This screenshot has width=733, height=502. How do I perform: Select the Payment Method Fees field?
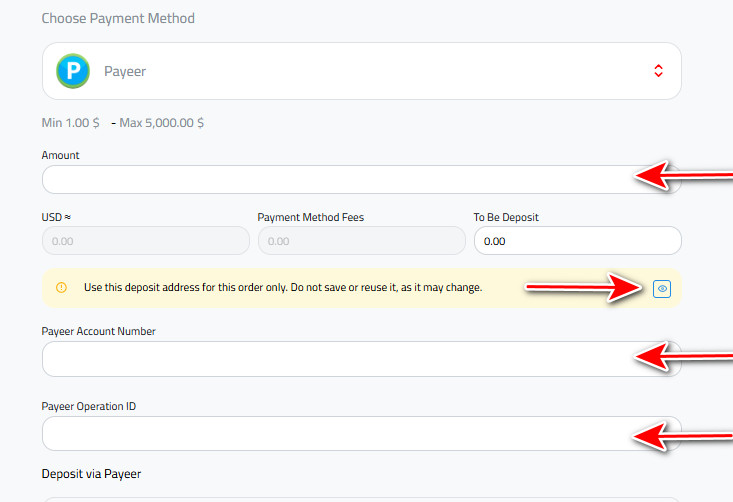pyautogui.click(x=361, y=241)
